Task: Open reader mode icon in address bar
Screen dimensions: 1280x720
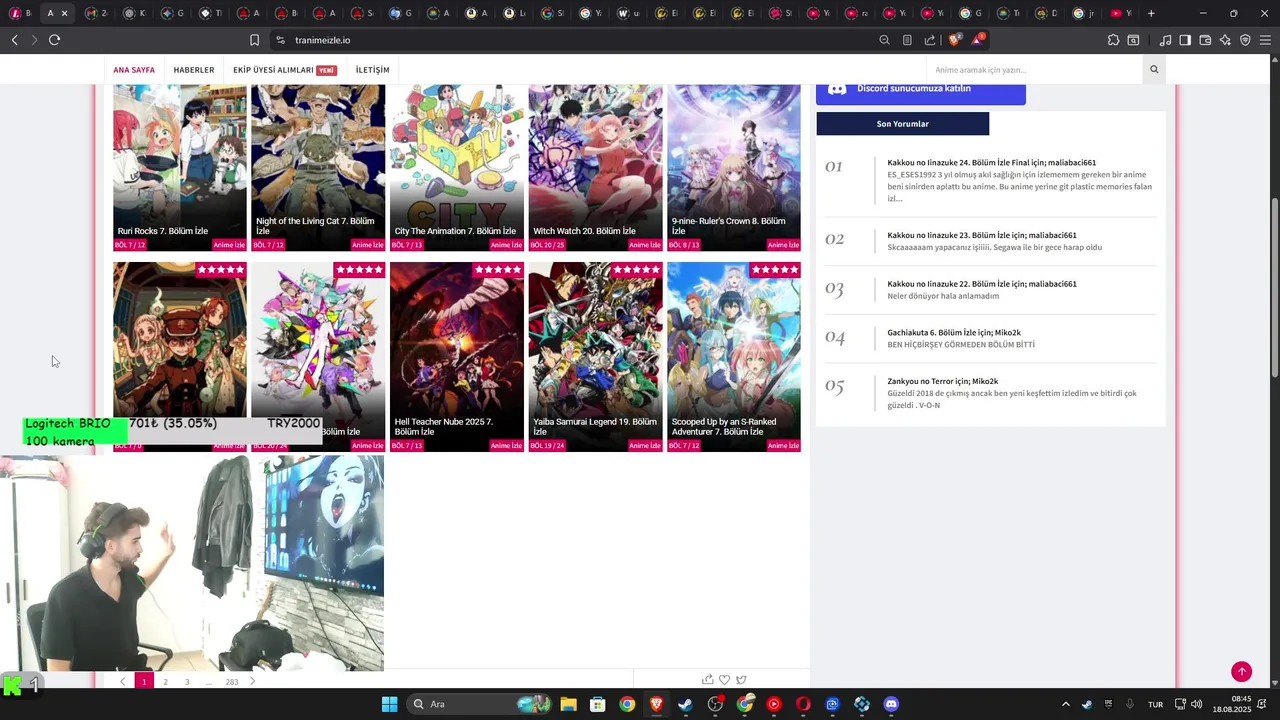Action: [x=907, y=40]
